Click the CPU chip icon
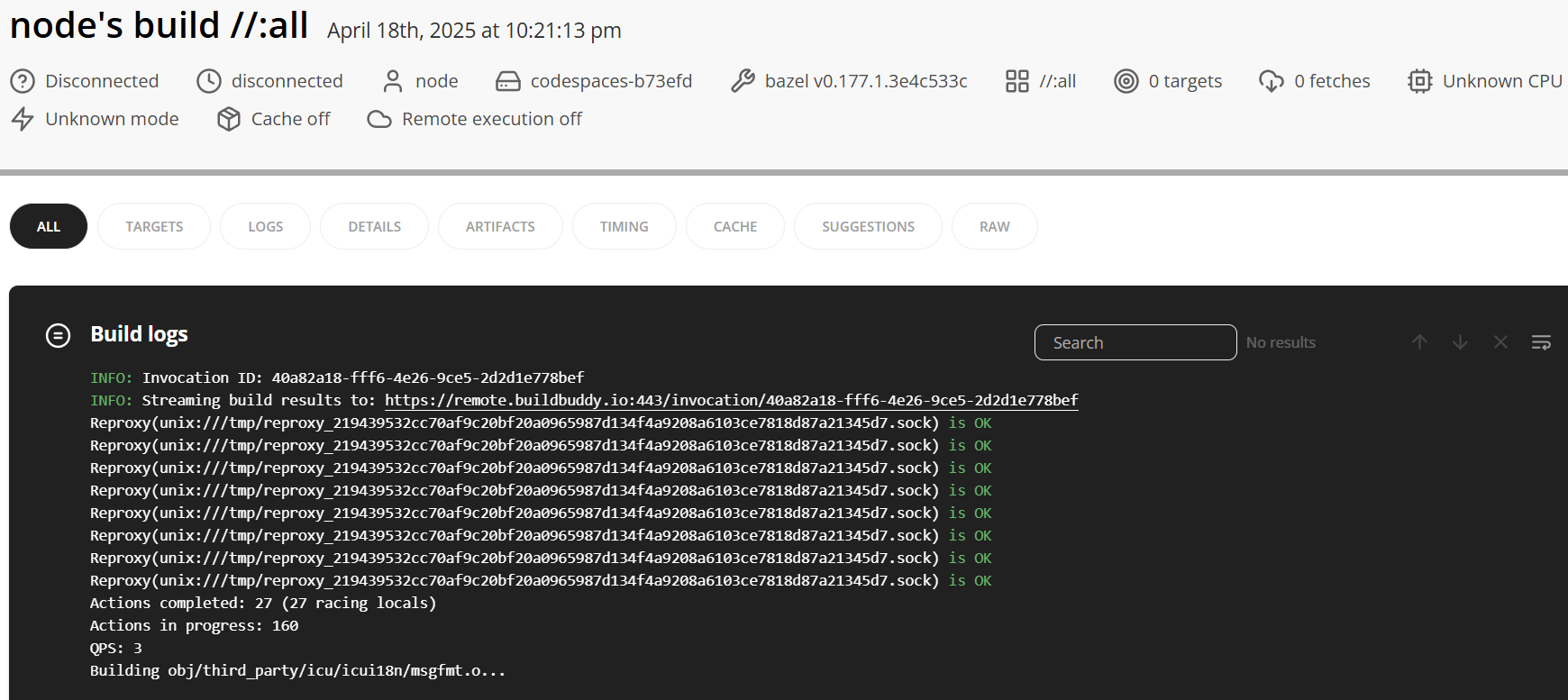This screenshot has height=700, width=1568. (1420, 81)
